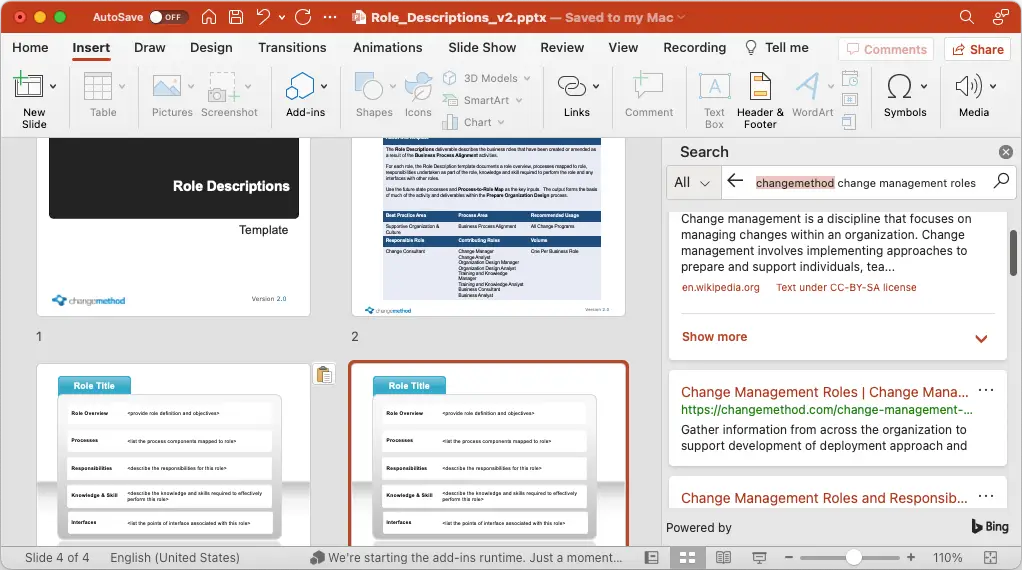Screen dimensions: 1022x570
Task: Open the Comments button
Action: coord(886,50)
